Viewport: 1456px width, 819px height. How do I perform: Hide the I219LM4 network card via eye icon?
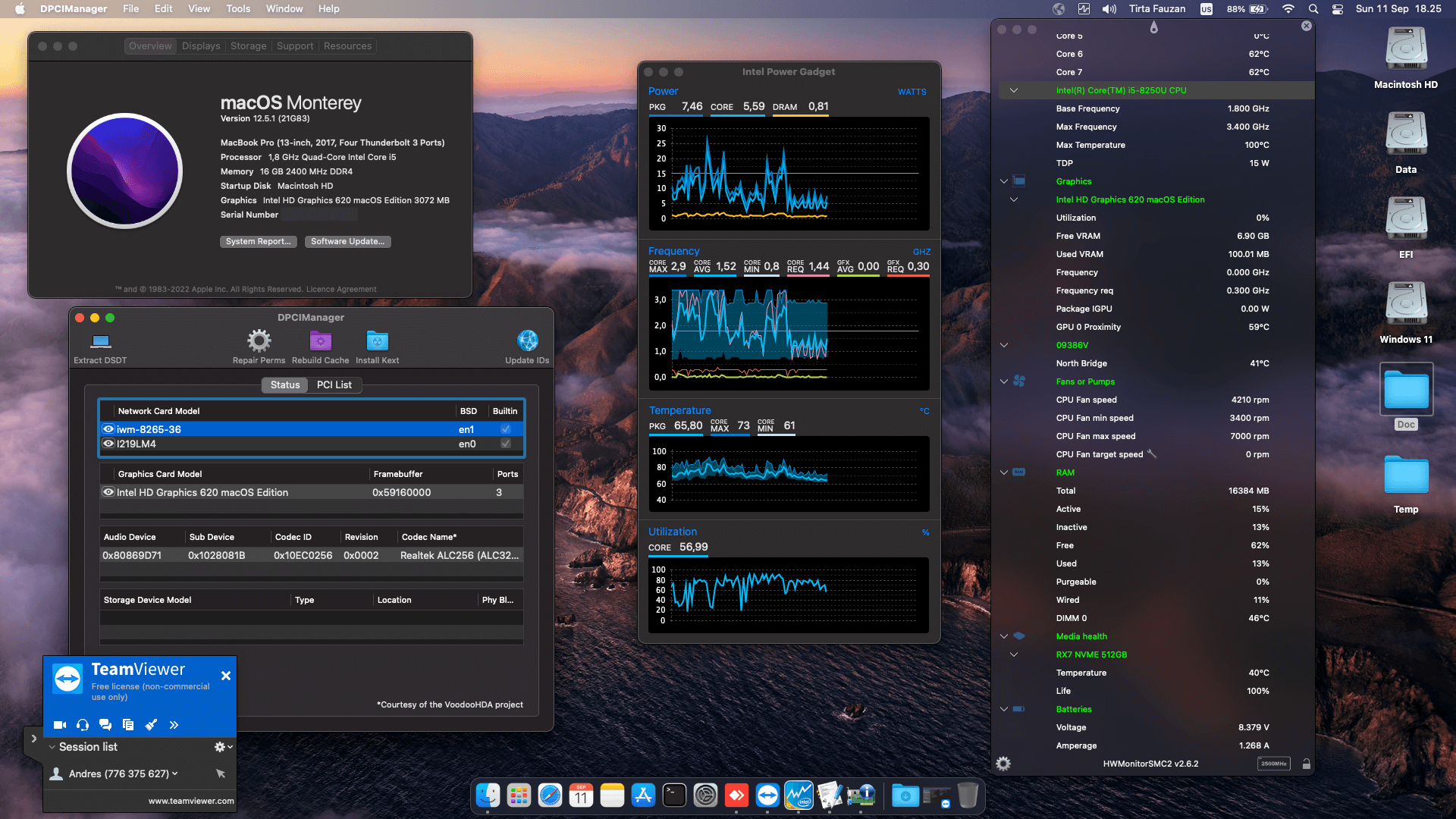pyautogui.click(x=108, y=444)
